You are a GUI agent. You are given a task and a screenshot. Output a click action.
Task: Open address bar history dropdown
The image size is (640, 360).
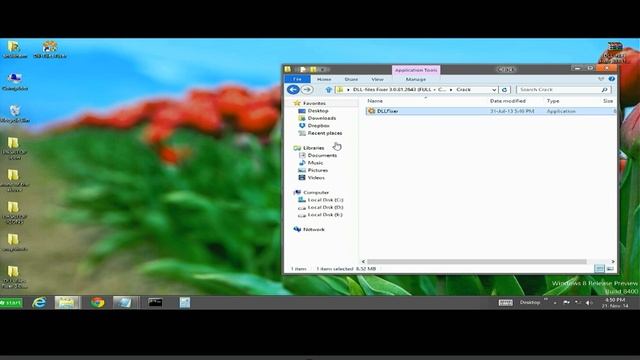pos(494,89)
